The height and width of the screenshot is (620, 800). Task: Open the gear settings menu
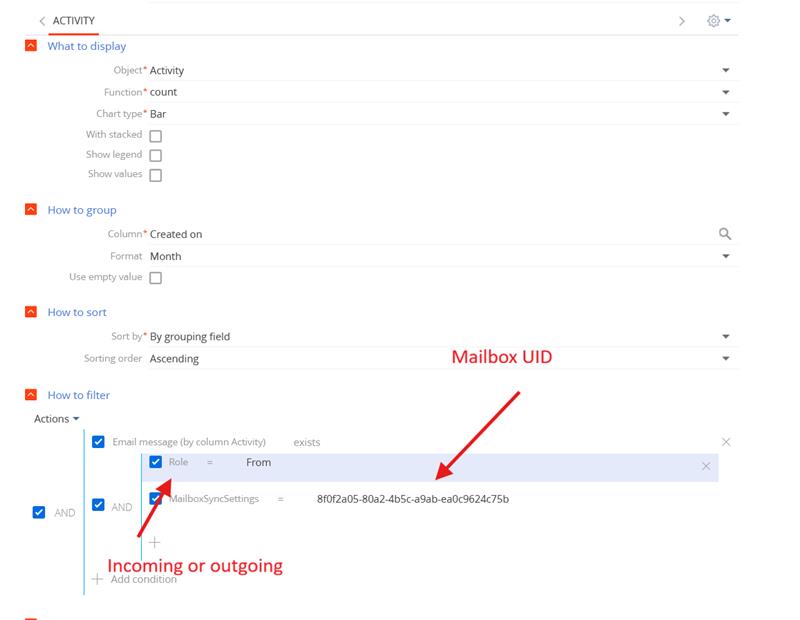718,21
